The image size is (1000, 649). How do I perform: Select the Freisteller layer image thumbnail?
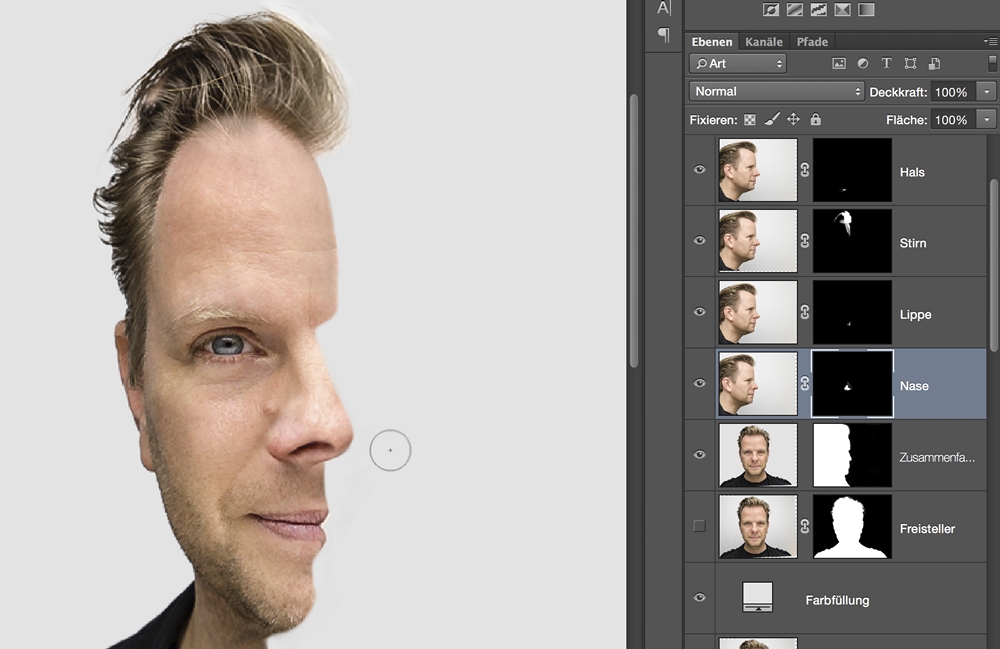758,527
